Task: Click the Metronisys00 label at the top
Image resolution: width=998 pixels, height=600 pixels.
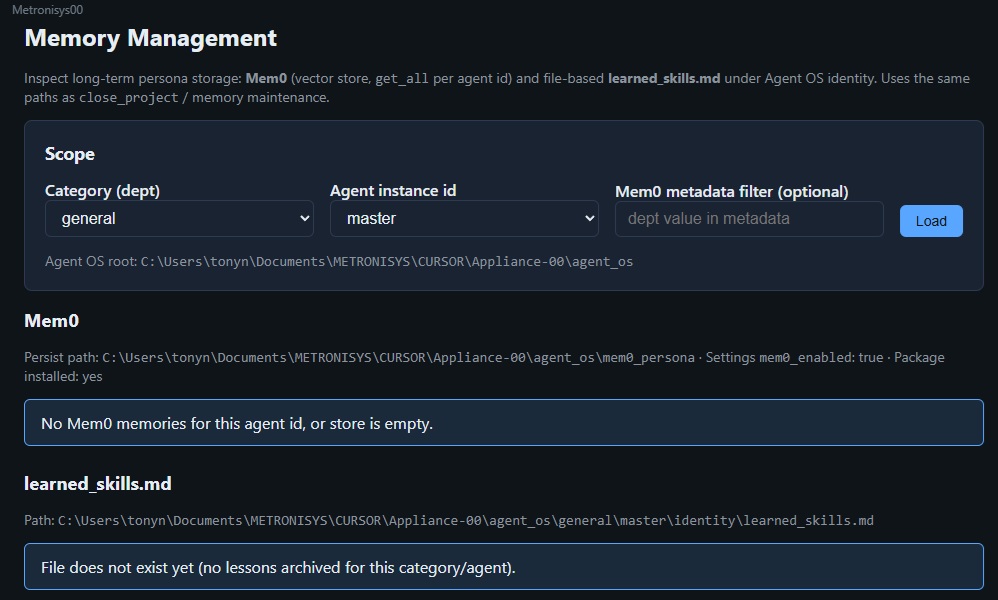Action: pyautogui.click(x=47, y=10)
